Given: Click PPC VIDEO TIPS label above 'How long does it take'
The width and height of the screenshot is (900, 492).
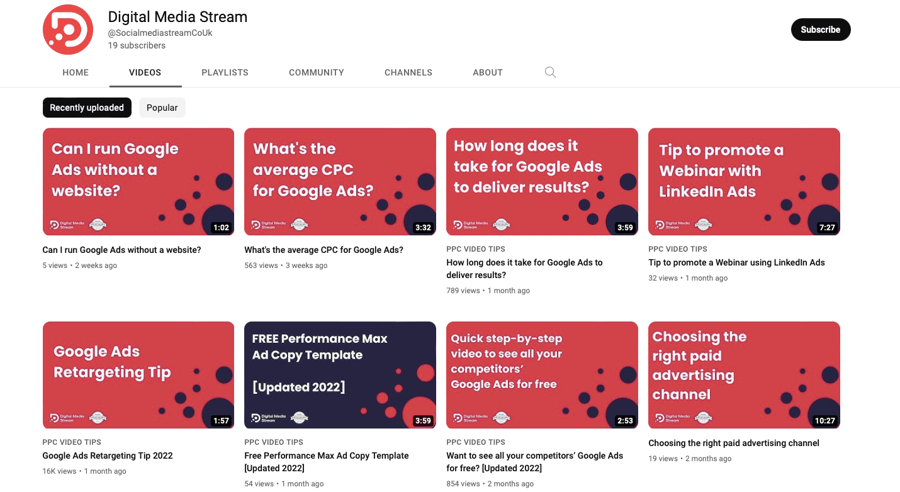Looking at the screenshot, I should (476, 249).
